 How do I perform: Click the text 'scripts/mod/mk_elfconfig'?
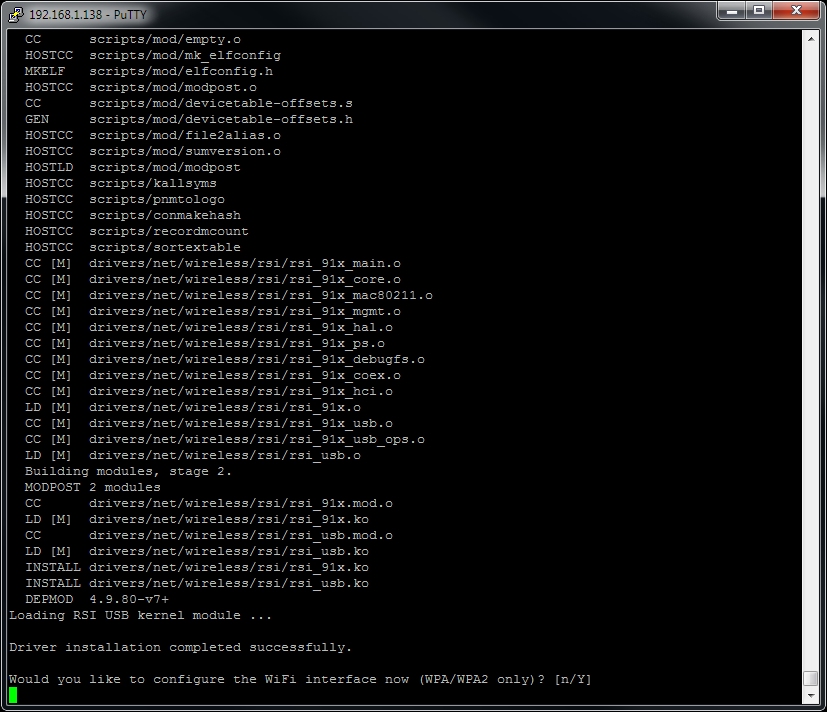coord(185,55)
